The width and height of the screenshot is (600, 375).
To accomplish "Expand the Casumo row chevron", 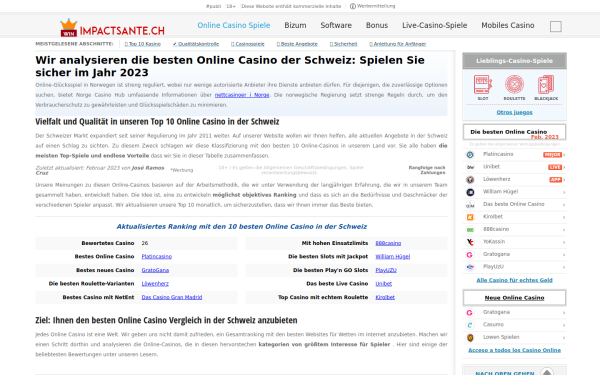I will [564, 325].
